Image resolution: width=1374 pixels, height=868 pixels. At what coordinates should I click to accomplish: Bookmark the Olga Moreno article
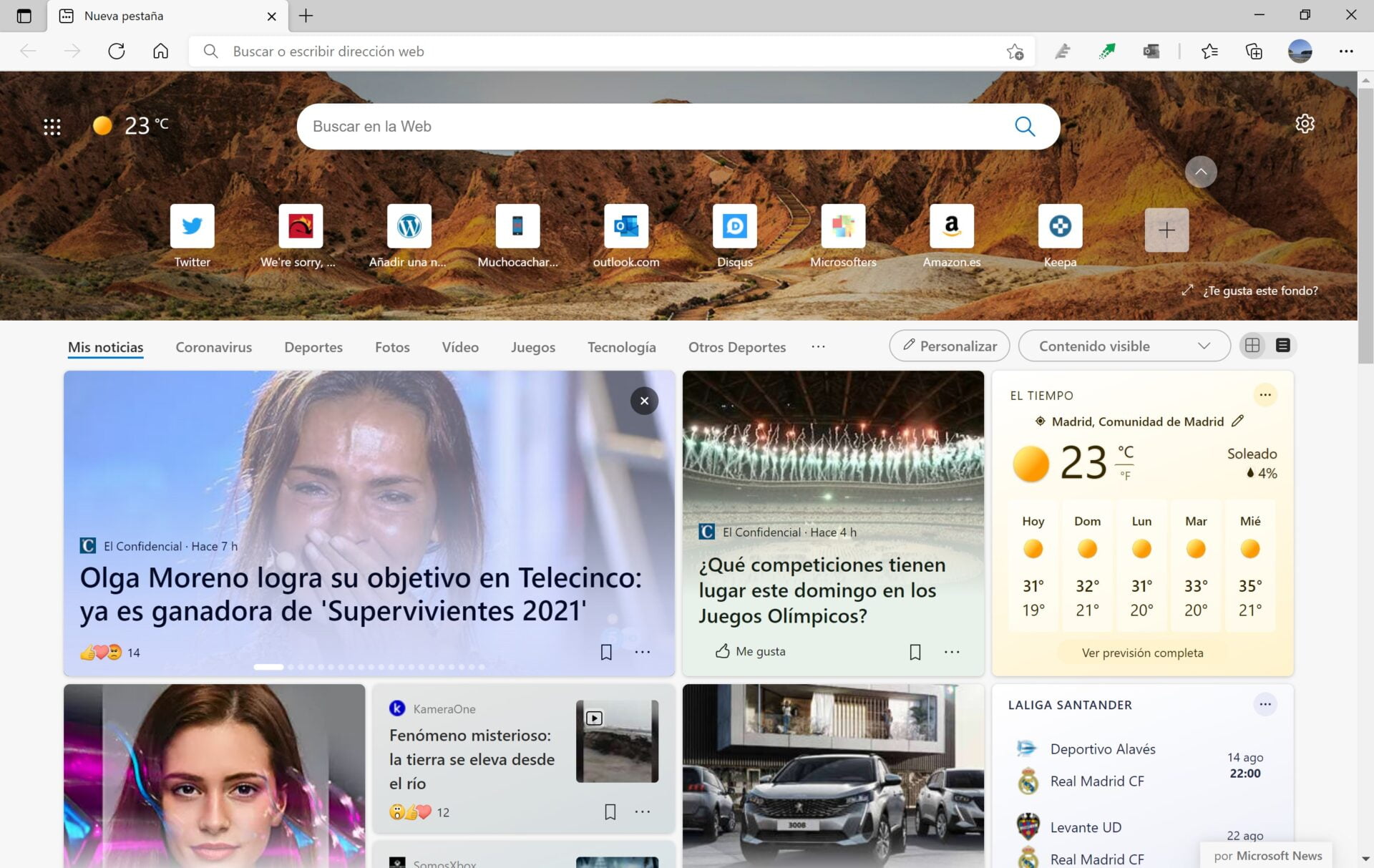tap(606, 652)
